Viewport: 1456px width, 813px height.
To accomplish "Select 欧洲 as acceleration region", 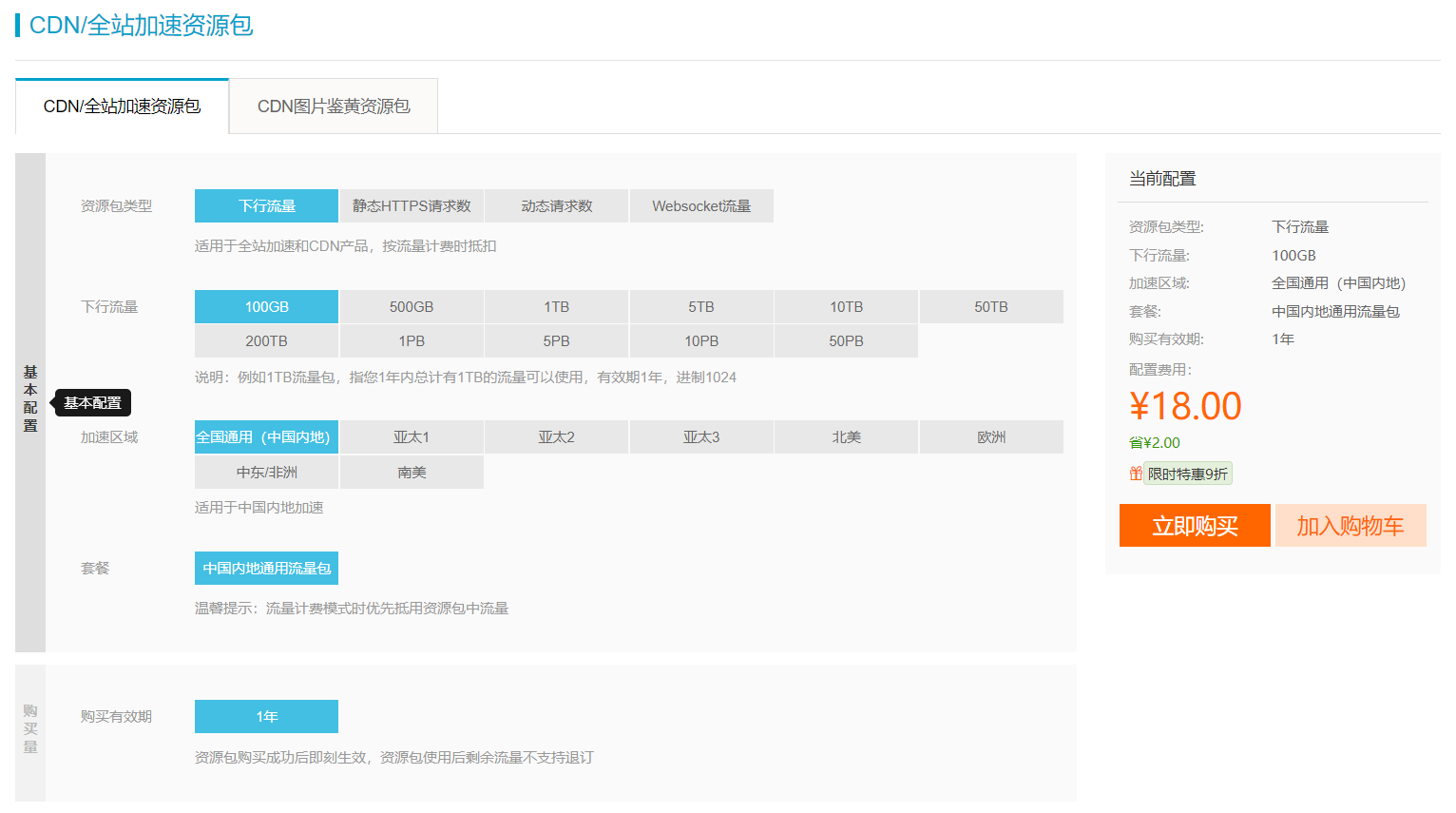I will [991, 437].
